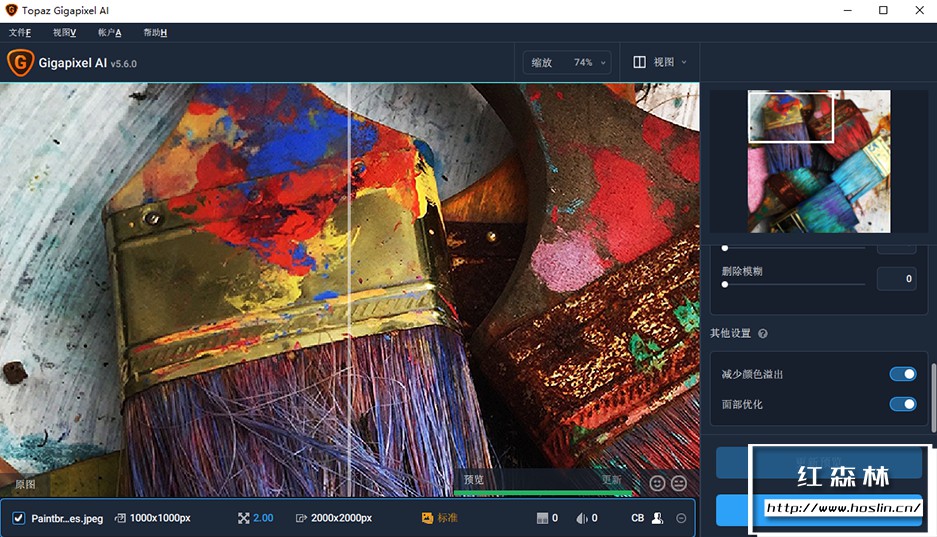This screenshot has height=537, width=937.
Task: Open the 视图 view-mode dropdown in toolbar
Action: 660,62
